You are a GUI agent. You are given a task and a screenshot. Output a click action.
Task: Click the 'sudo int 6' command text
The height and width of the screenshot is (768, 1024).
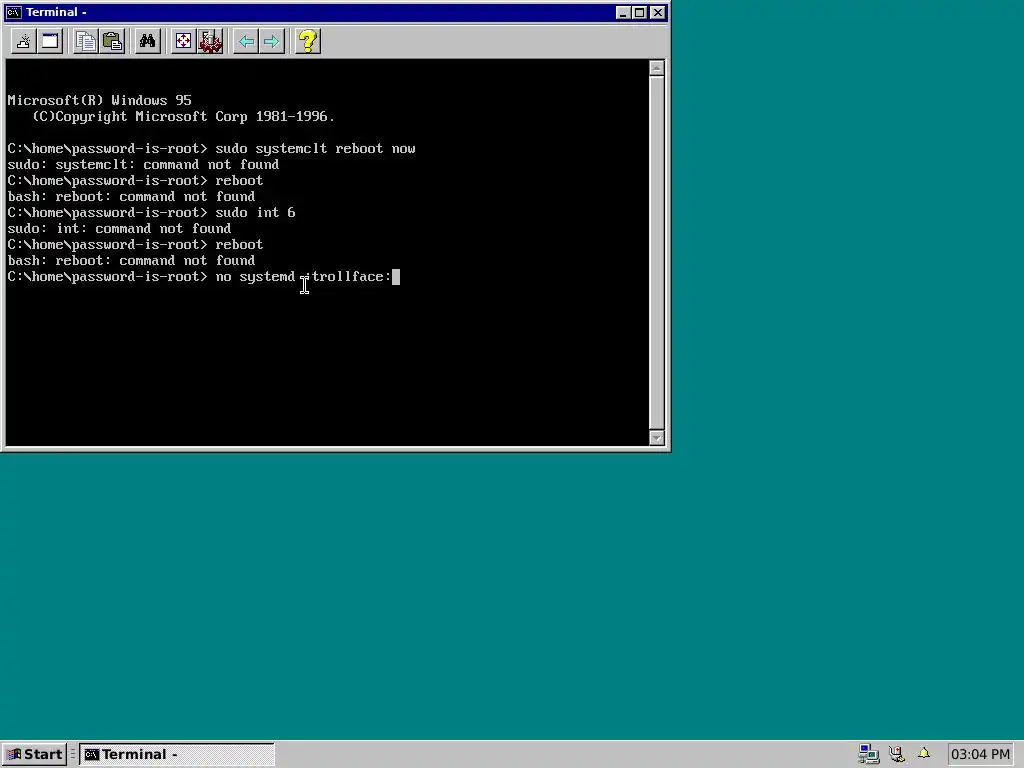[255, 212]
